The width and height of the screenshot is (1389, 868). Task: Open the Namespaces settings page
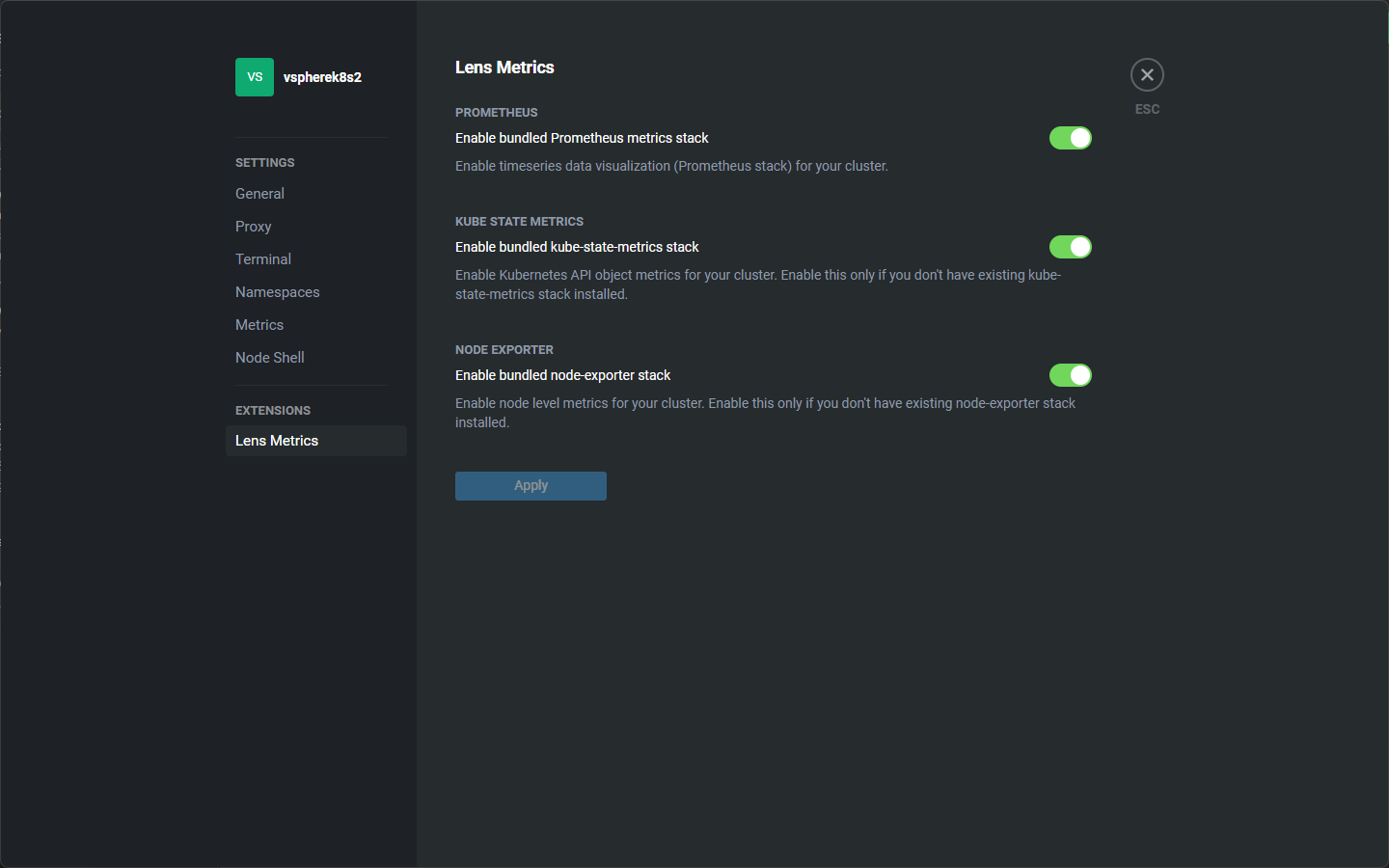pos(277,292)
